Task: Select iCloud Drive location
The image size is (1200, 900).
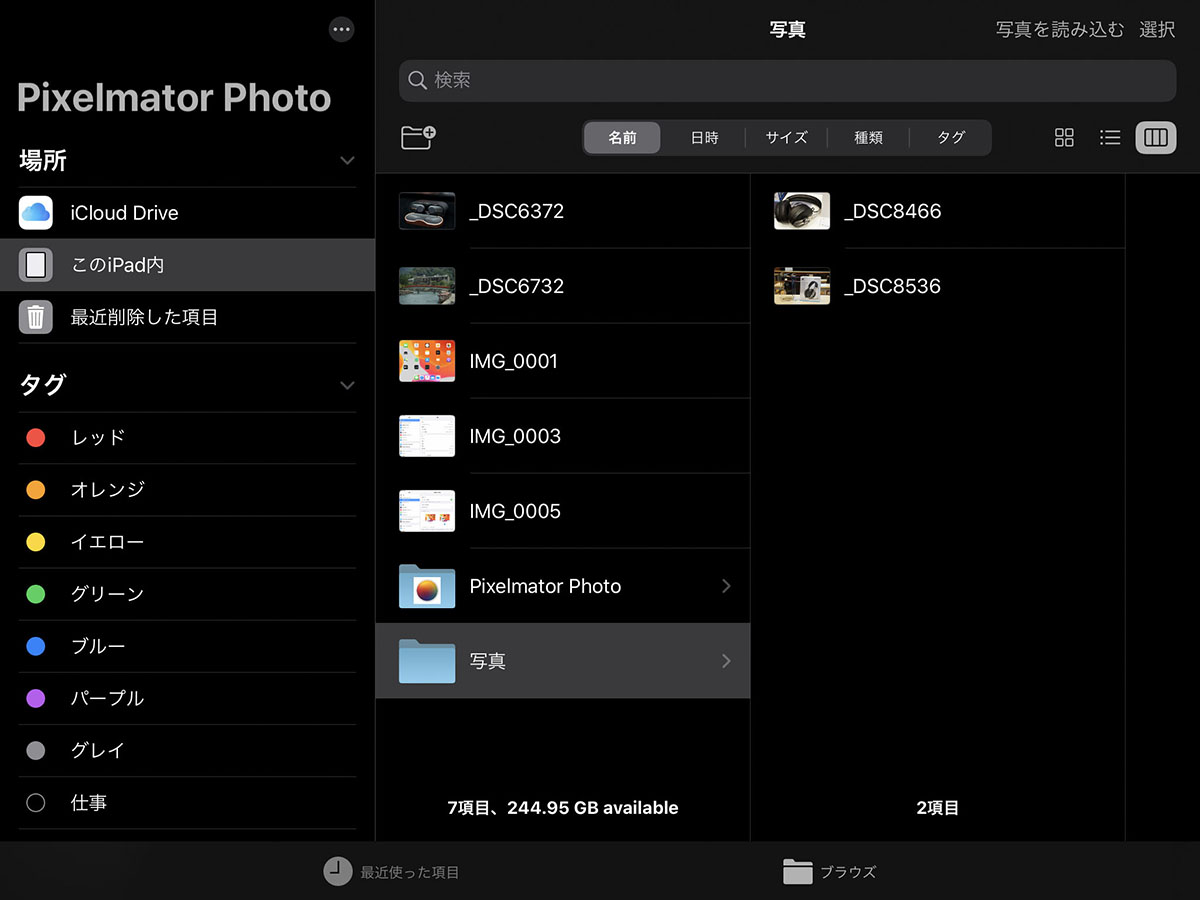Action: pos(187,213)
